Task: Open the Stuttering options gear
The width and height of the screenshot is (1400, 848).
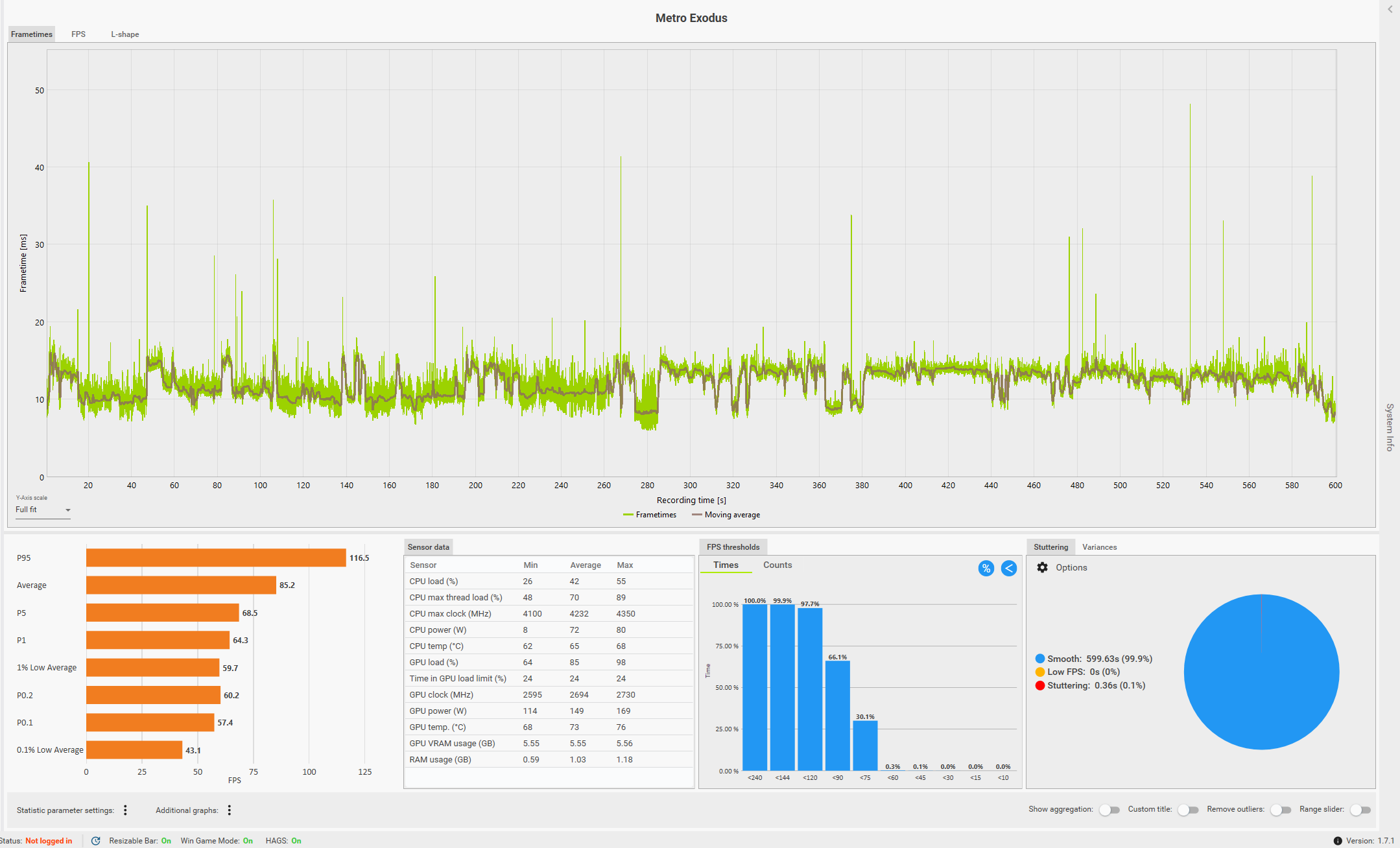Action: click(1042, 567)
